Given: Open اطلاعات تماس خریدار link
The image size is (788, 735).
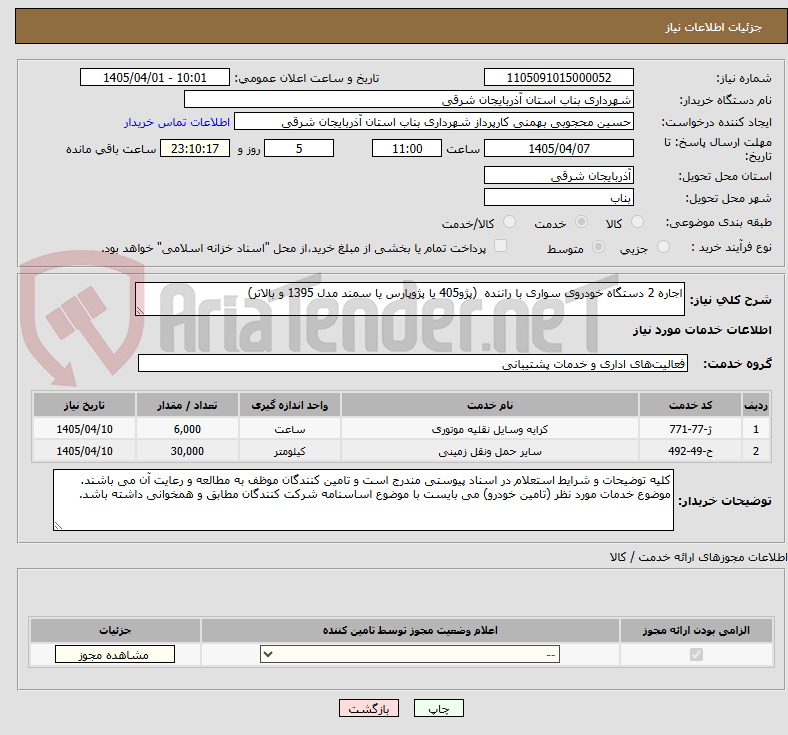Looking at the screenshot, I should (x=177, y=123).
